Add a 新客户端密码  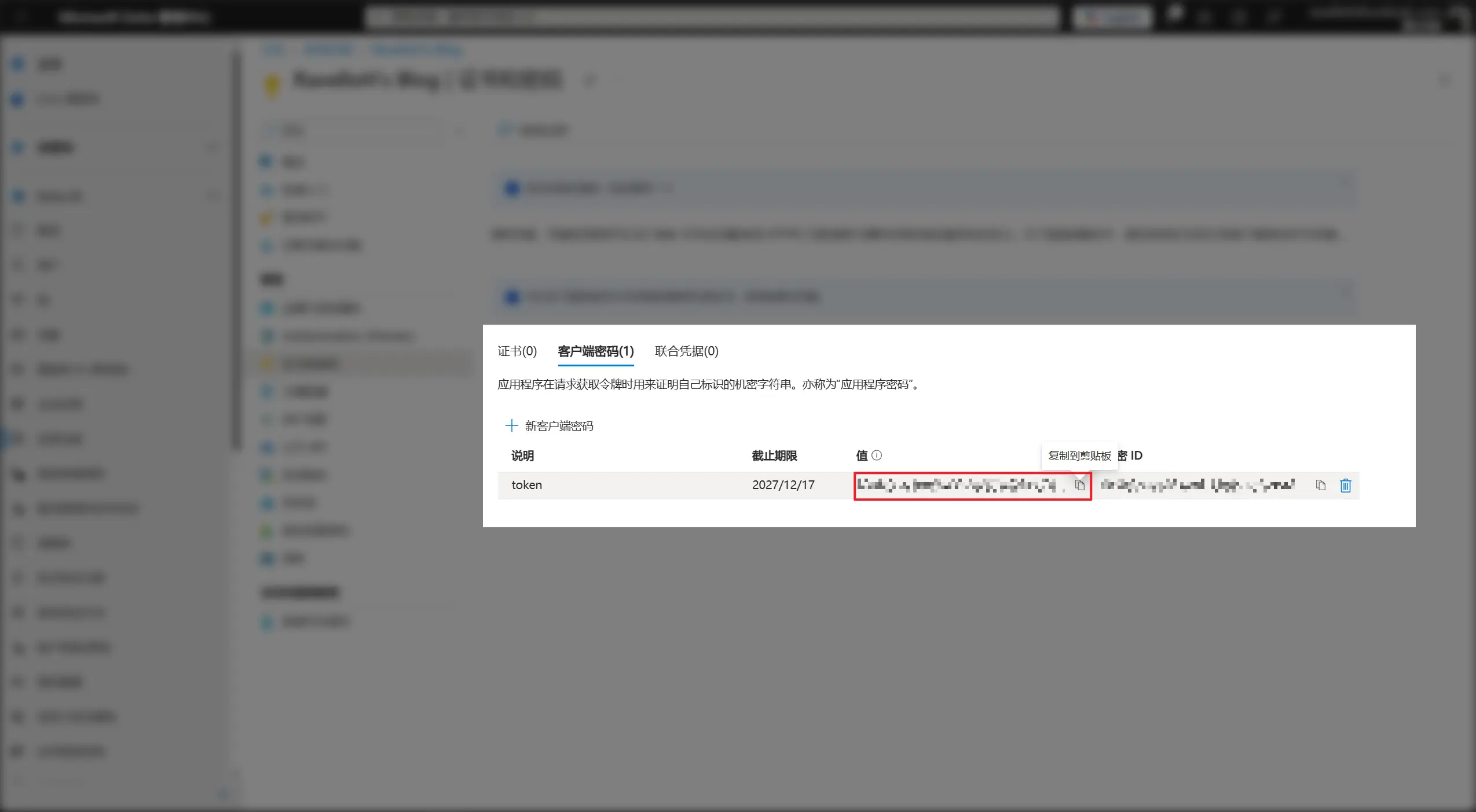tap(549, 426)
